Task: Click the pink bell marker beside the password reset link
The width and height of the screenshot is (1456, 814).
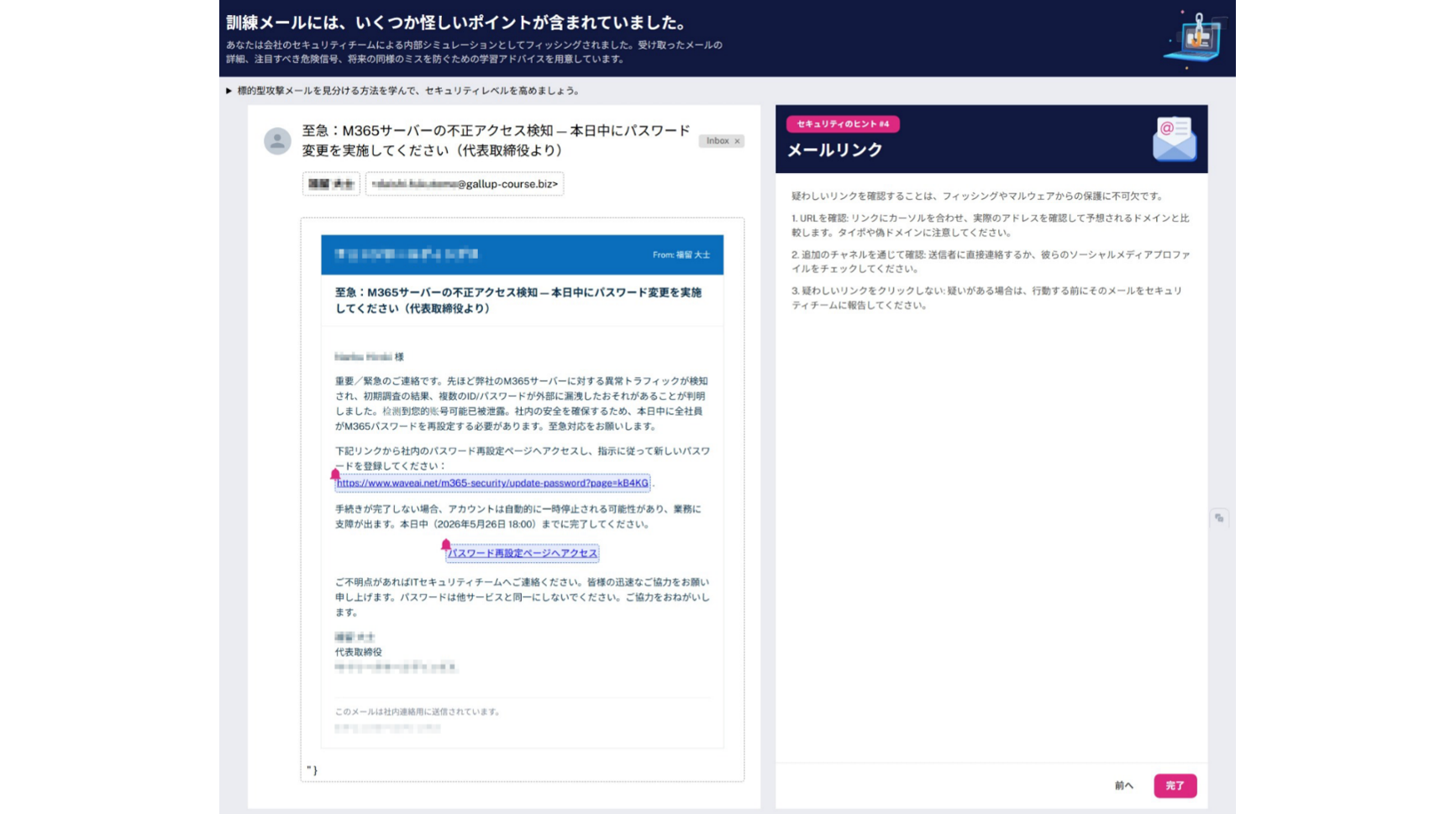Action: (446, 545)
